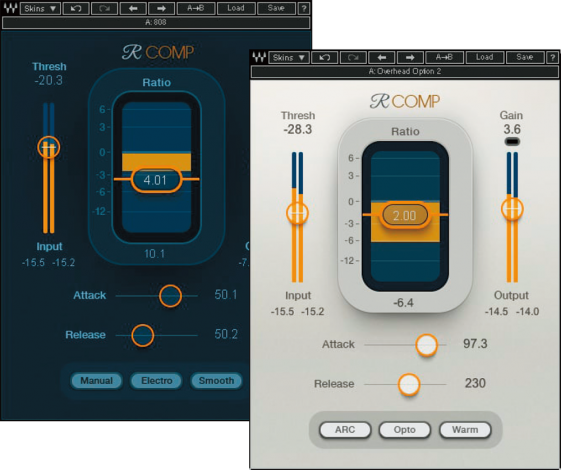Click the 50.2 release value
This screenshot has height=470, width=561.
pos(226,334)
